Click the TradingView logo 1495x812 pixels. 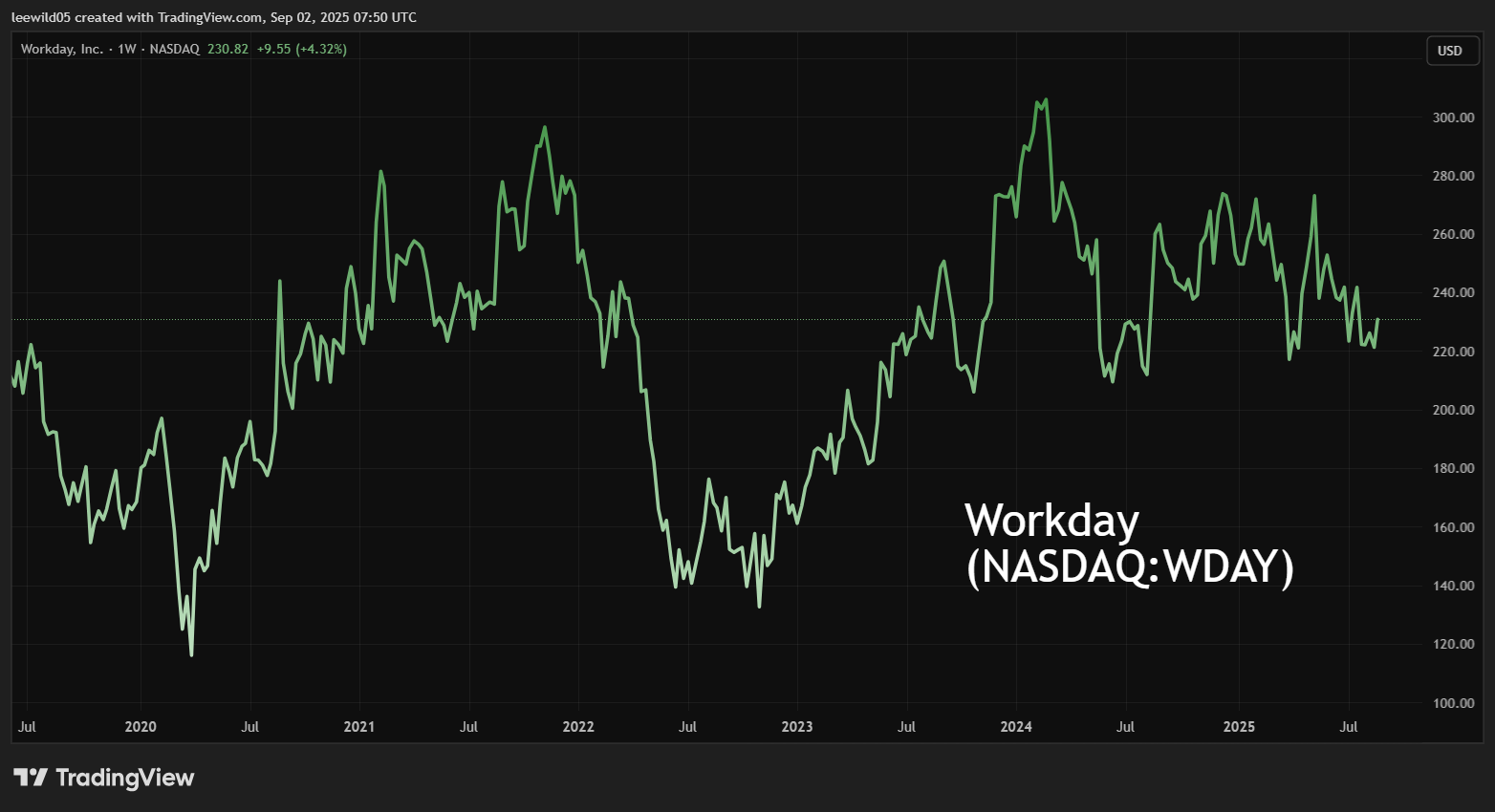[103, 778]
